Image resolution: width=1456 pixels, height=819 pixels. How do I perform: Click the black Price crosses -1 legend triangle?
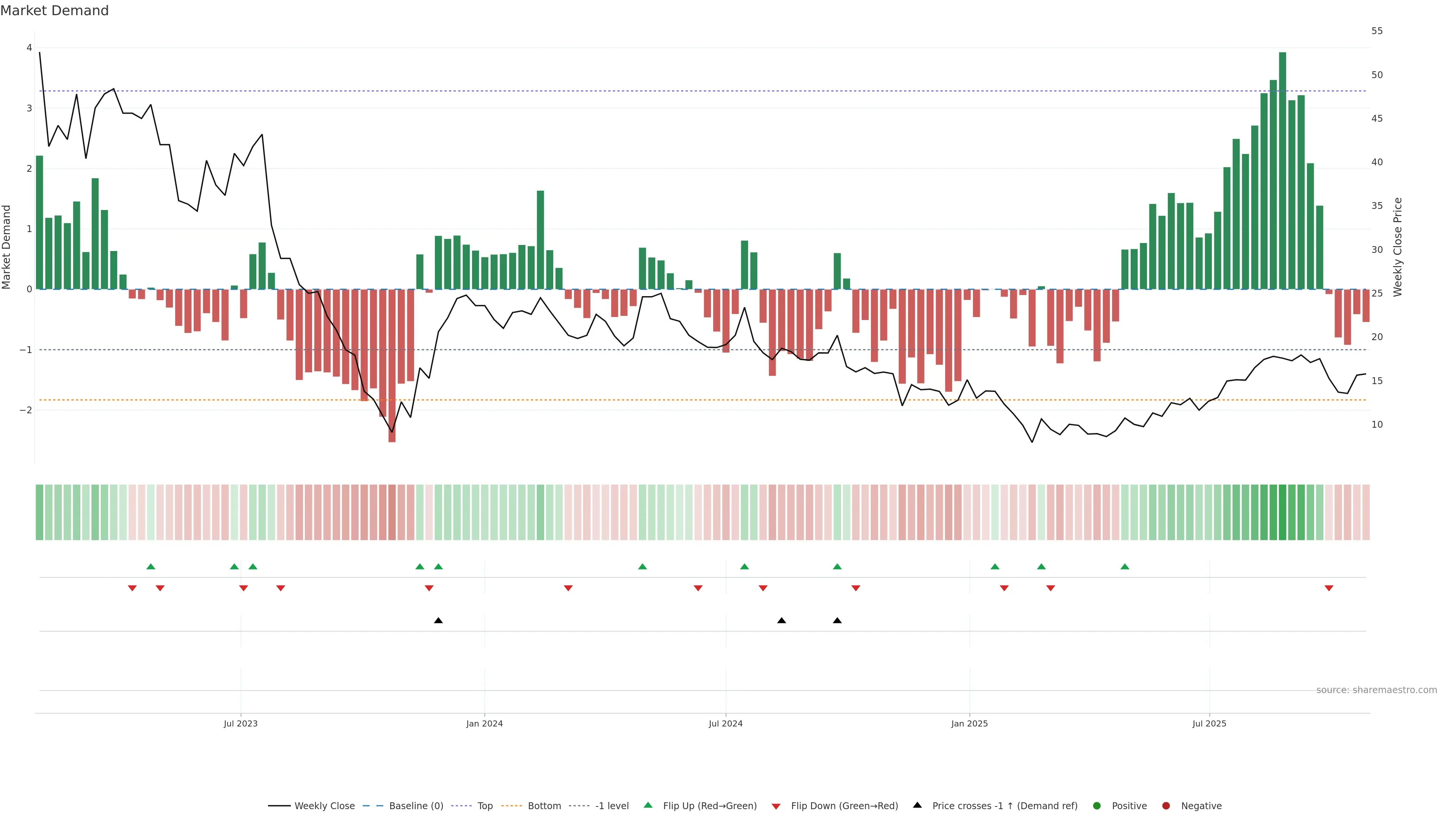click(917, 805)
